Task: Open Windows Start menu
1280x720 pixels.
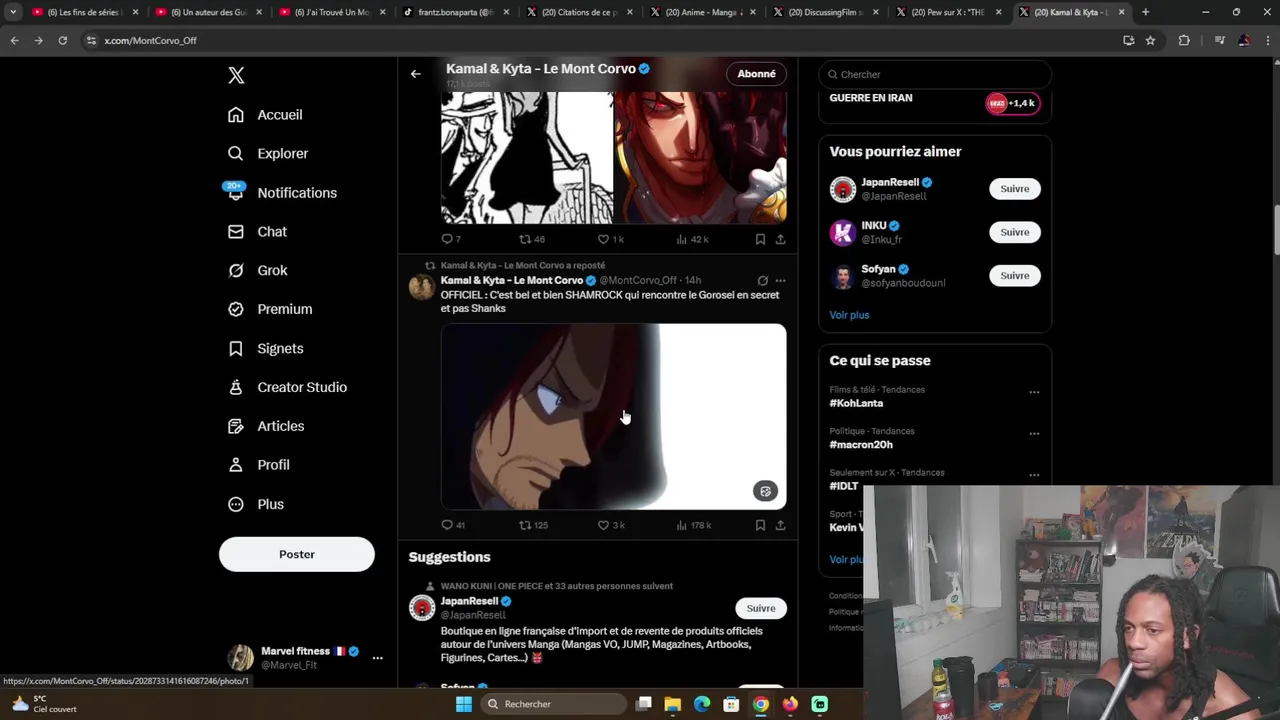Action: [x=463, y=704]
